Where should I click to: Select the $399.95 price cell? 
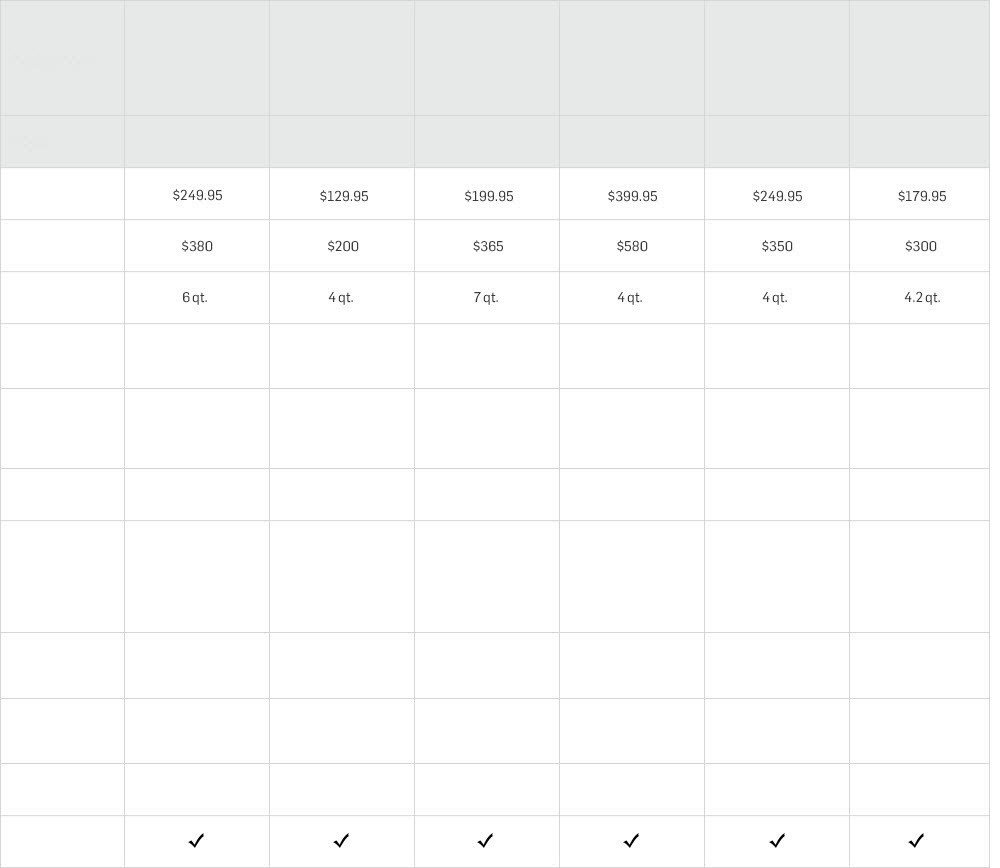632,196
